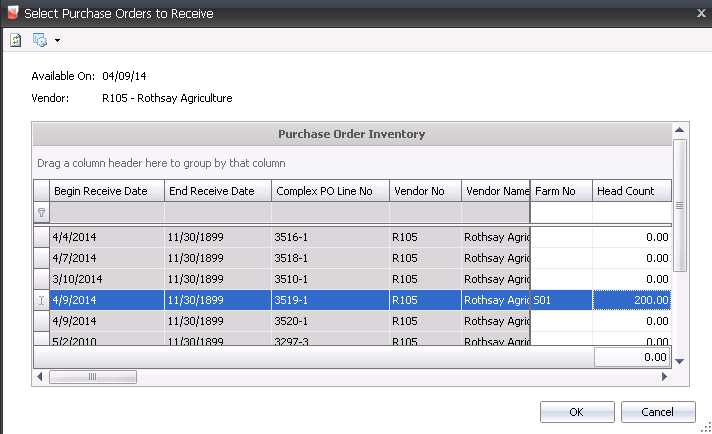Sort by Complex PO Line No column

pos(329,190)
